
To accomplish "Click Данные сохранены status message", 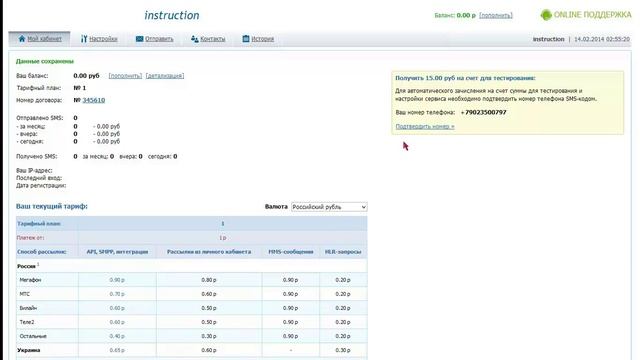I will pyautogui.click(x=45, y=61).
